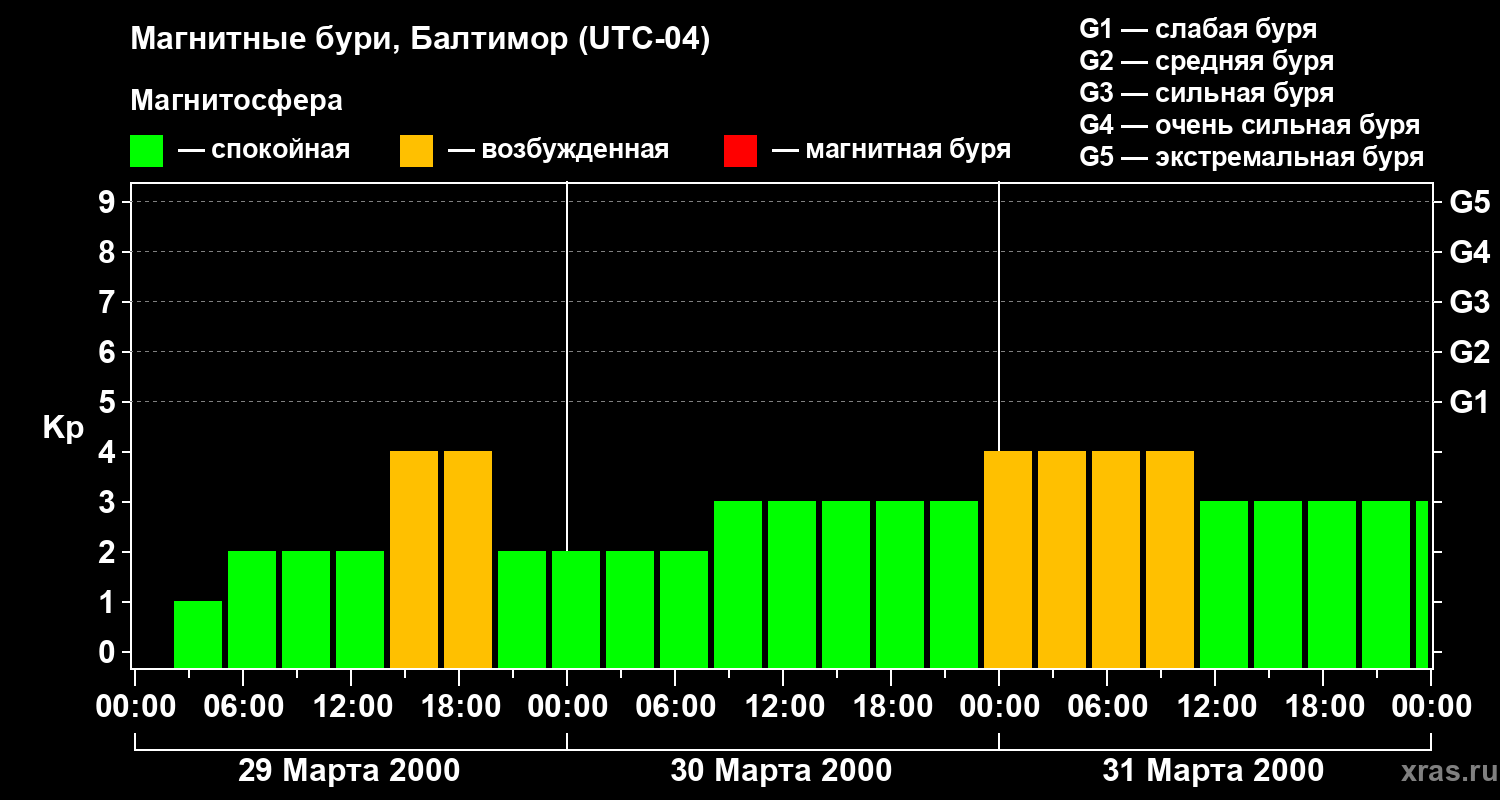Click the leftmost '00:00' time label
The height and width of the screenshot is (800, 1500).
(135, 707)
